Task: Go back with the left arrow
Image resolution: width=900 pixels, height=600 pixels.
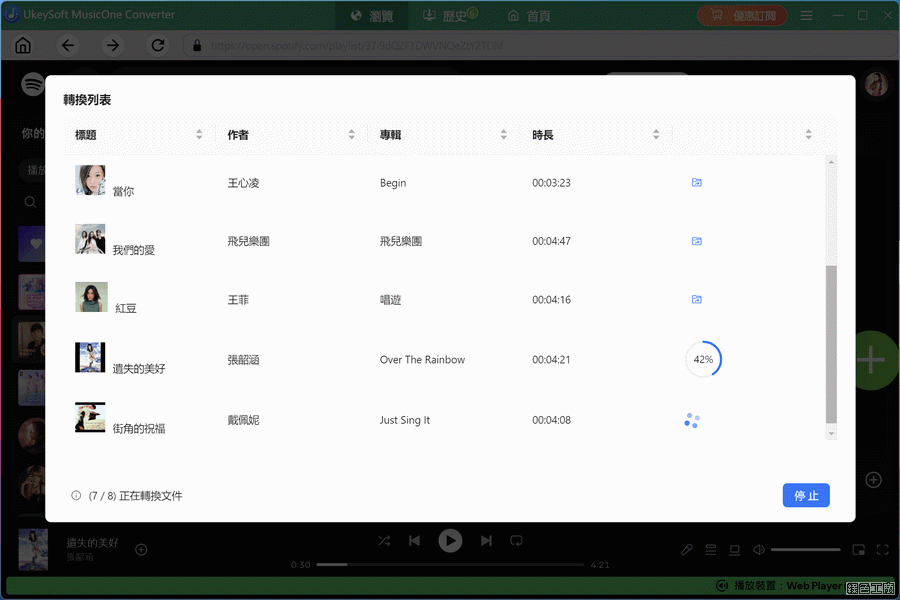Action: point(68,45)
